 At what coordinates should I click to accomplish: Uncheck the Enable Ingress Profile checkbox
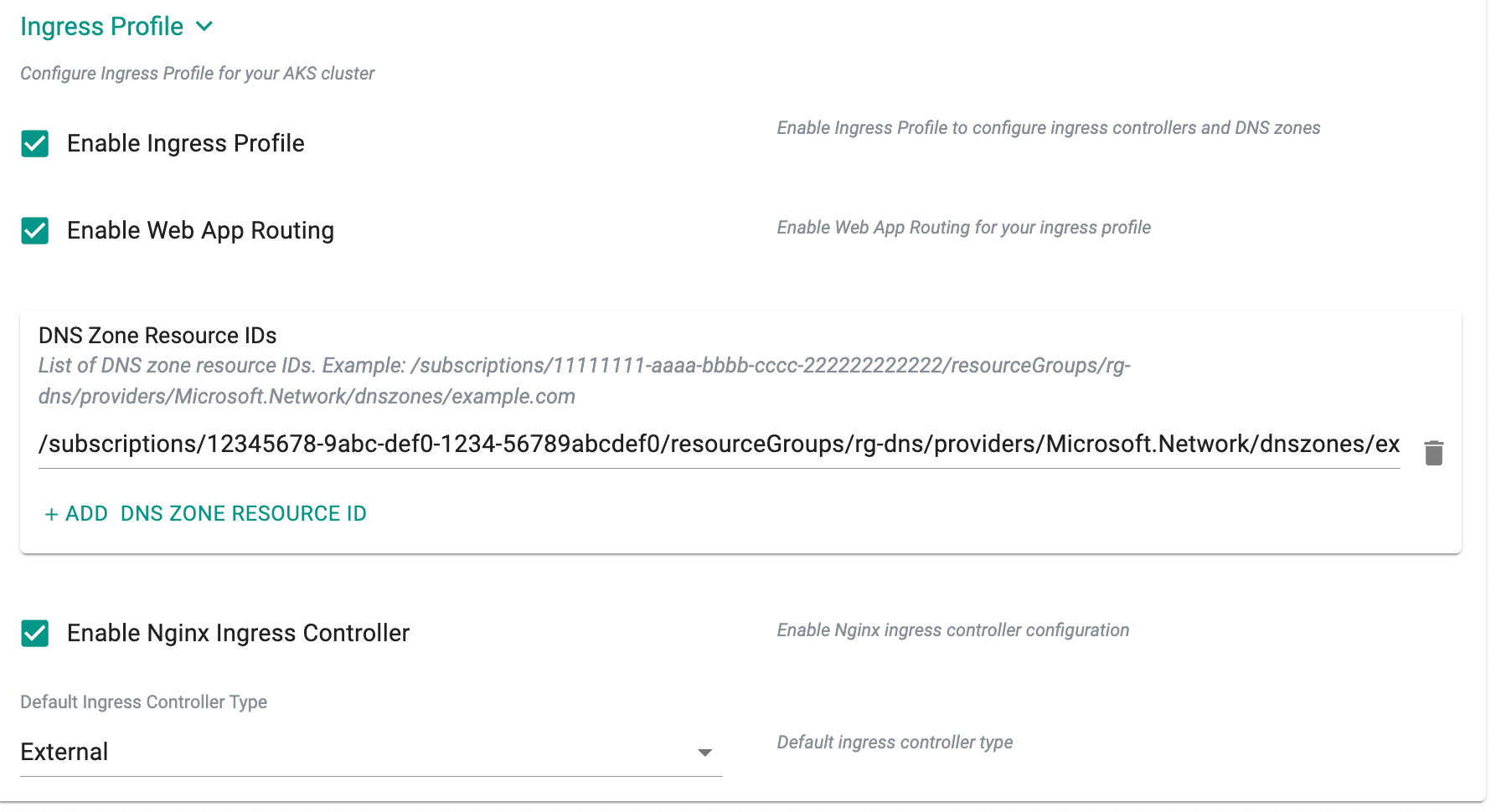click(35, 144)
